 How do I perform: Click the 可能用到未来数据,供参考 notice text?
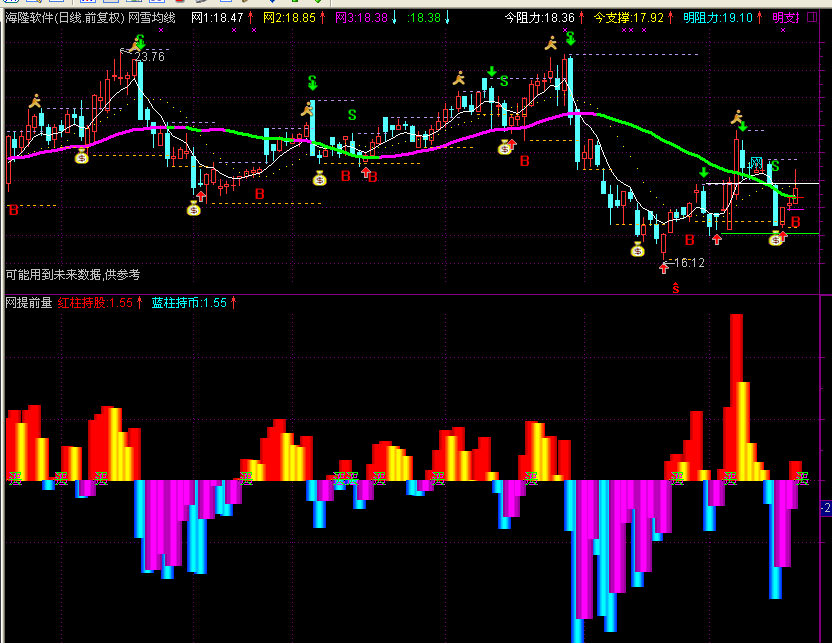coord(73,274)
